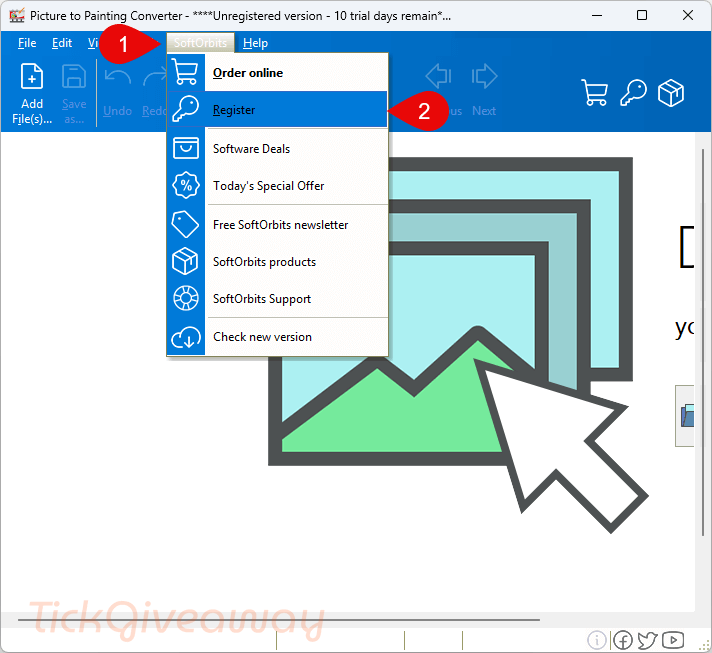This screenshot has height=653, width=712.
Task: Click the Next arrow toolbar icon
Action: coord(484,76)
